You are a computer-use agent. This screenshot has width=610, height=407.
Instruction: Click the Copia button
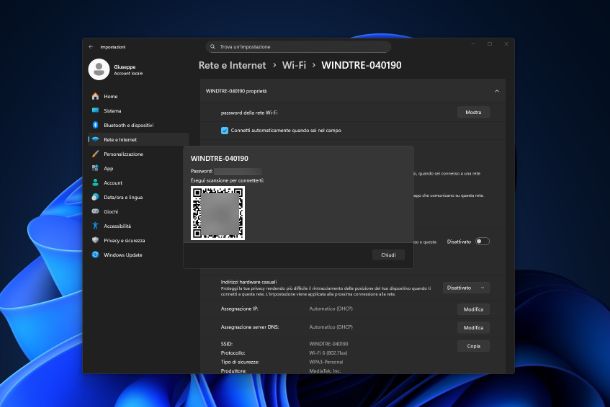473,346
